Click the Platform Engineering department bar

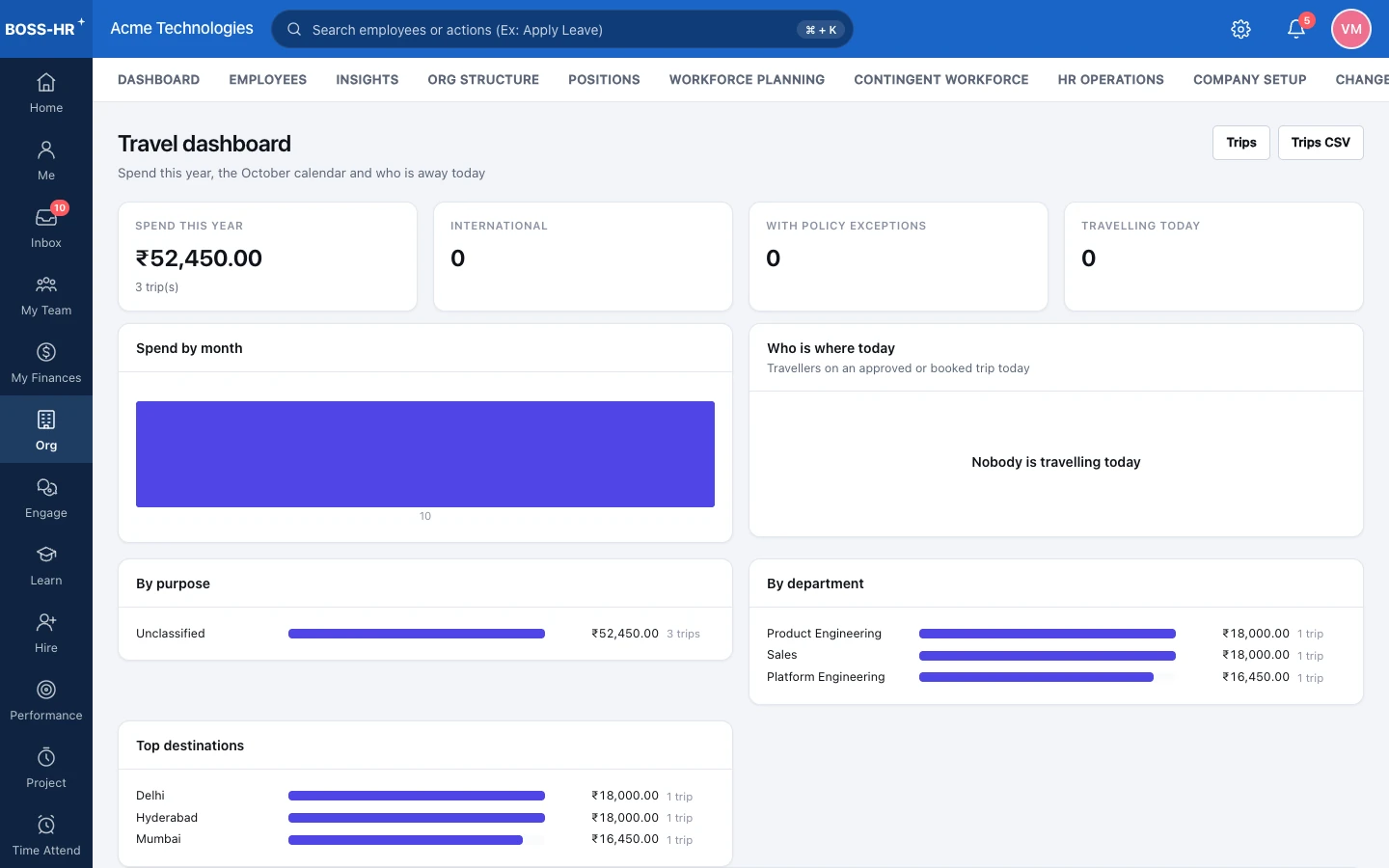1036,677
